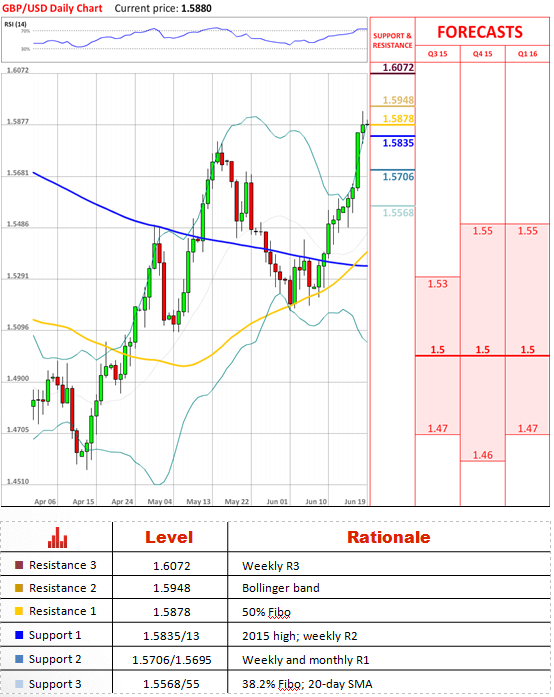Click the Q3 15 forecast column header
The height and width of the screenshot is (697, 554).
[x=438, y=54]
